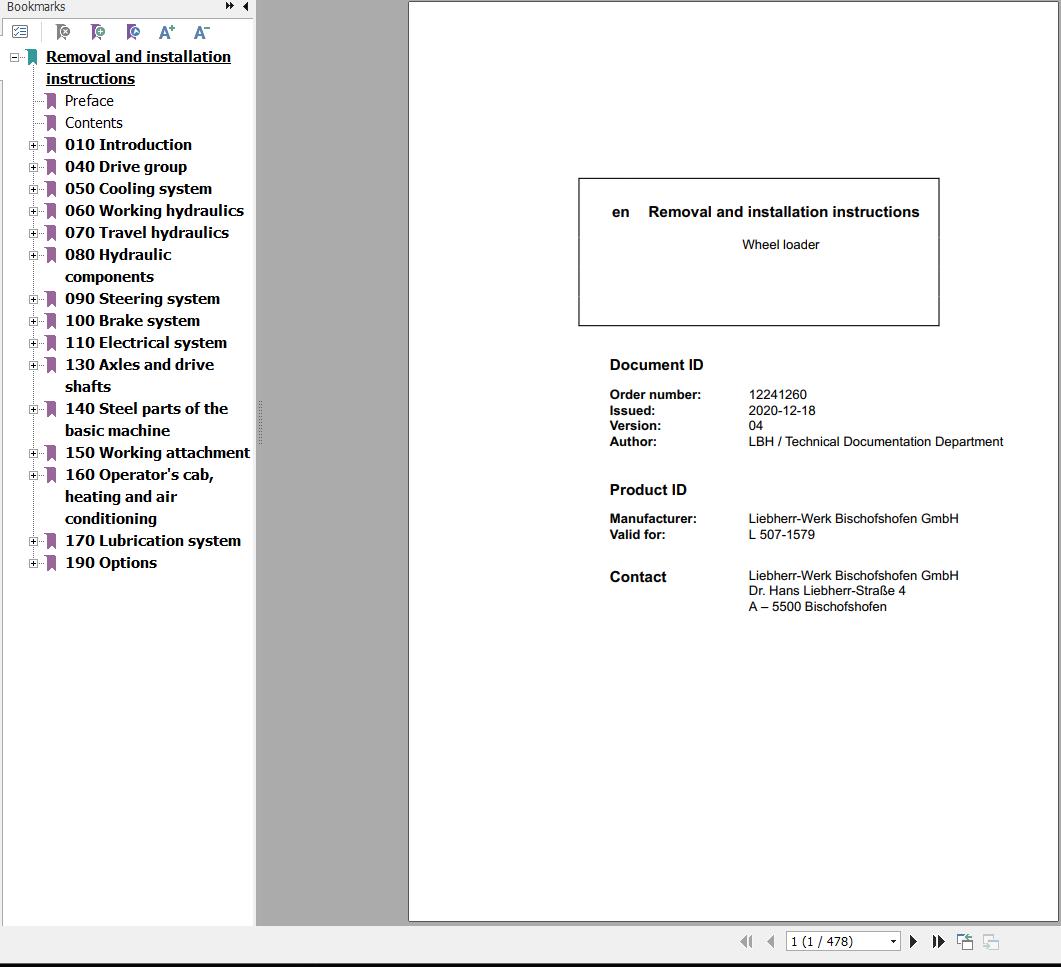The image size is (1061, 967).
Task: Expand the 050 Cooling system bookmark
Action: [33, 189]
